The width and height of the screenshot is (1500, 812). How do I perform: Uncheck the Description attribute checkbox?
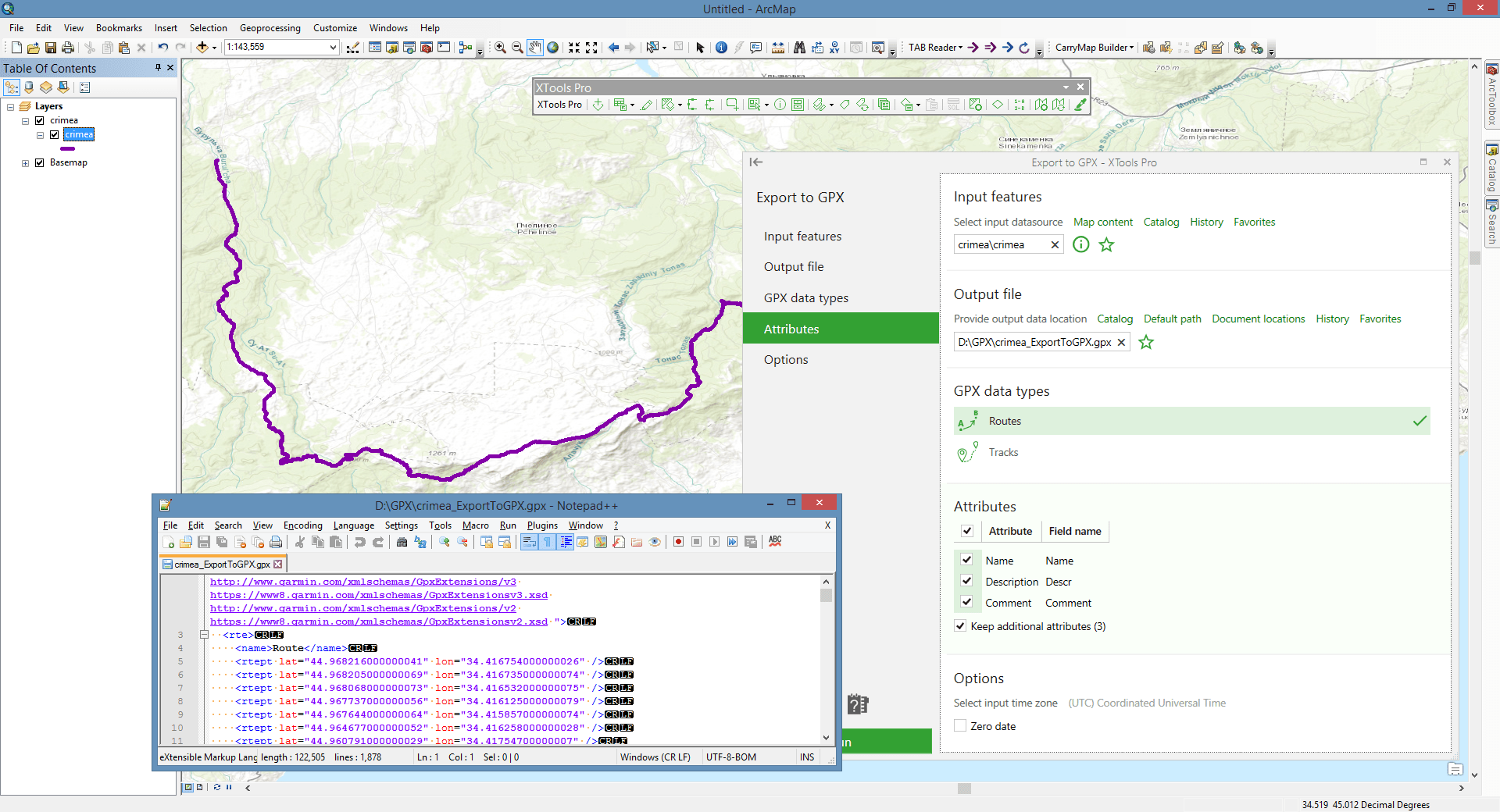pos(966,581)
